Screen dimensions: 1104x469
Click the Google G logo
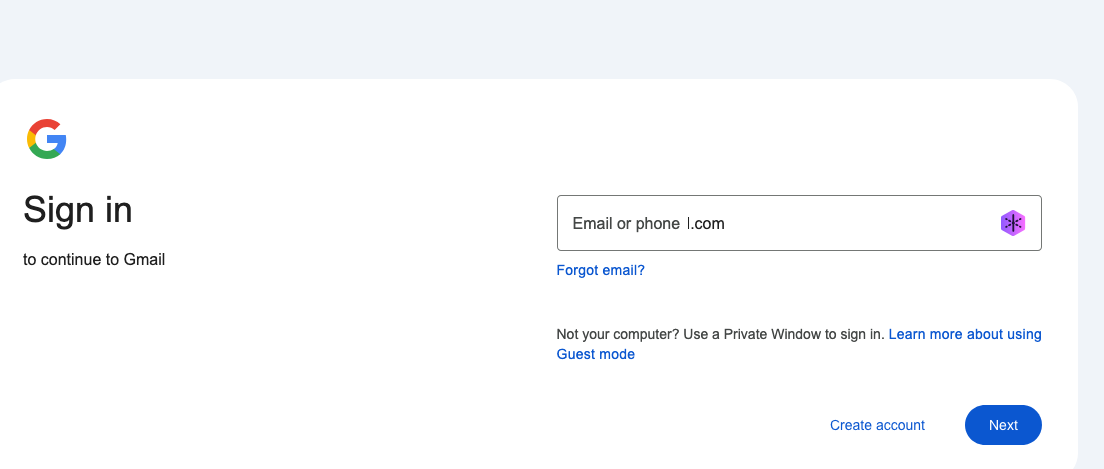coord(47,139)
